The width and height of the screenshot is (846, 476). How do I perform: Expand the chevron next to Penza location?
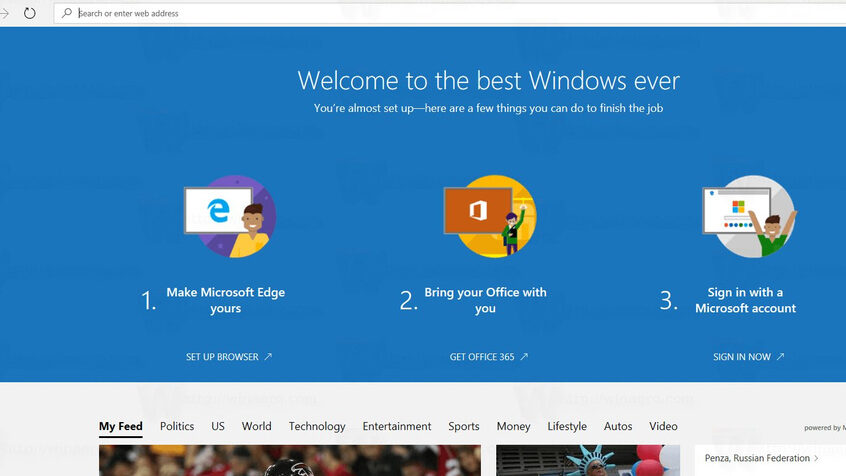816,458
